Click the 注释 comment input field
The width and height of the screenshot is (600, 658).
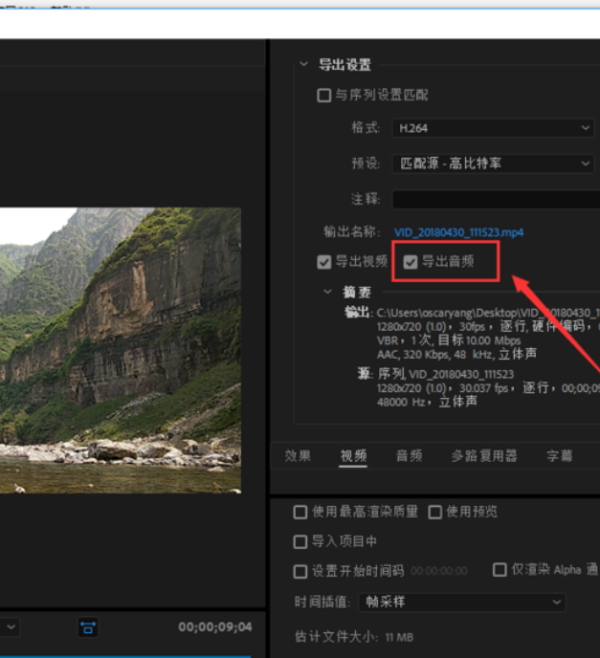[x=496, y=199]
